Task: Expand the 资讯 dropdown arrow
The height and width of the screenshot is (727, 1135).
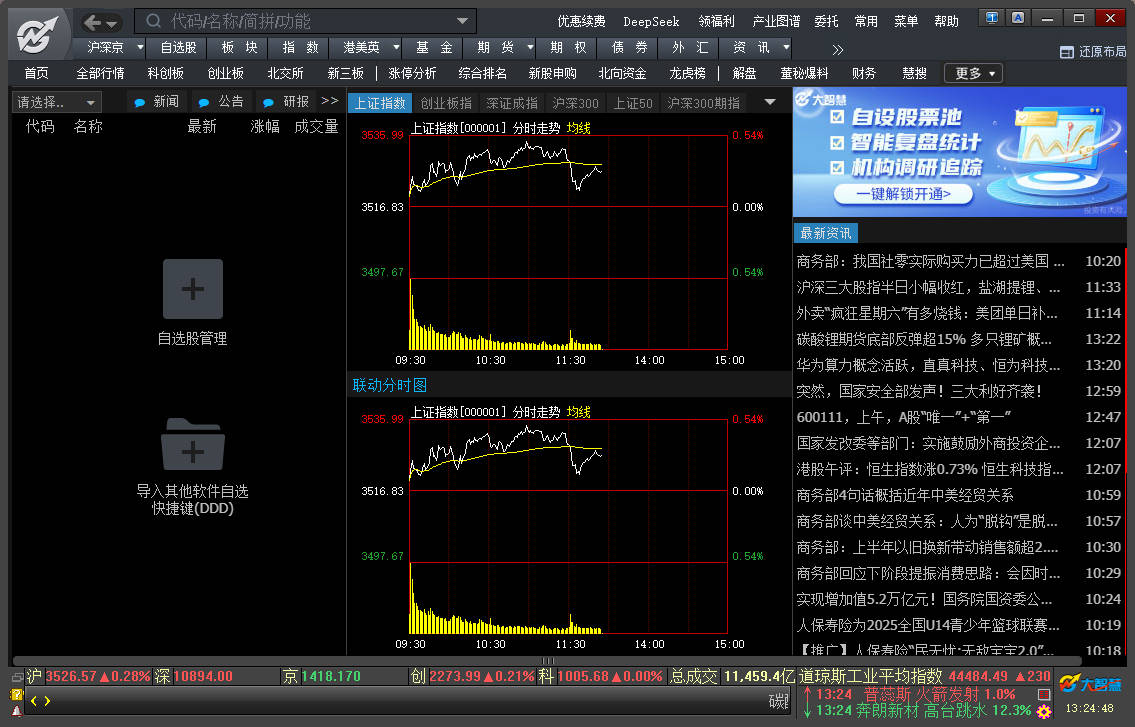Action: (786, 48)
